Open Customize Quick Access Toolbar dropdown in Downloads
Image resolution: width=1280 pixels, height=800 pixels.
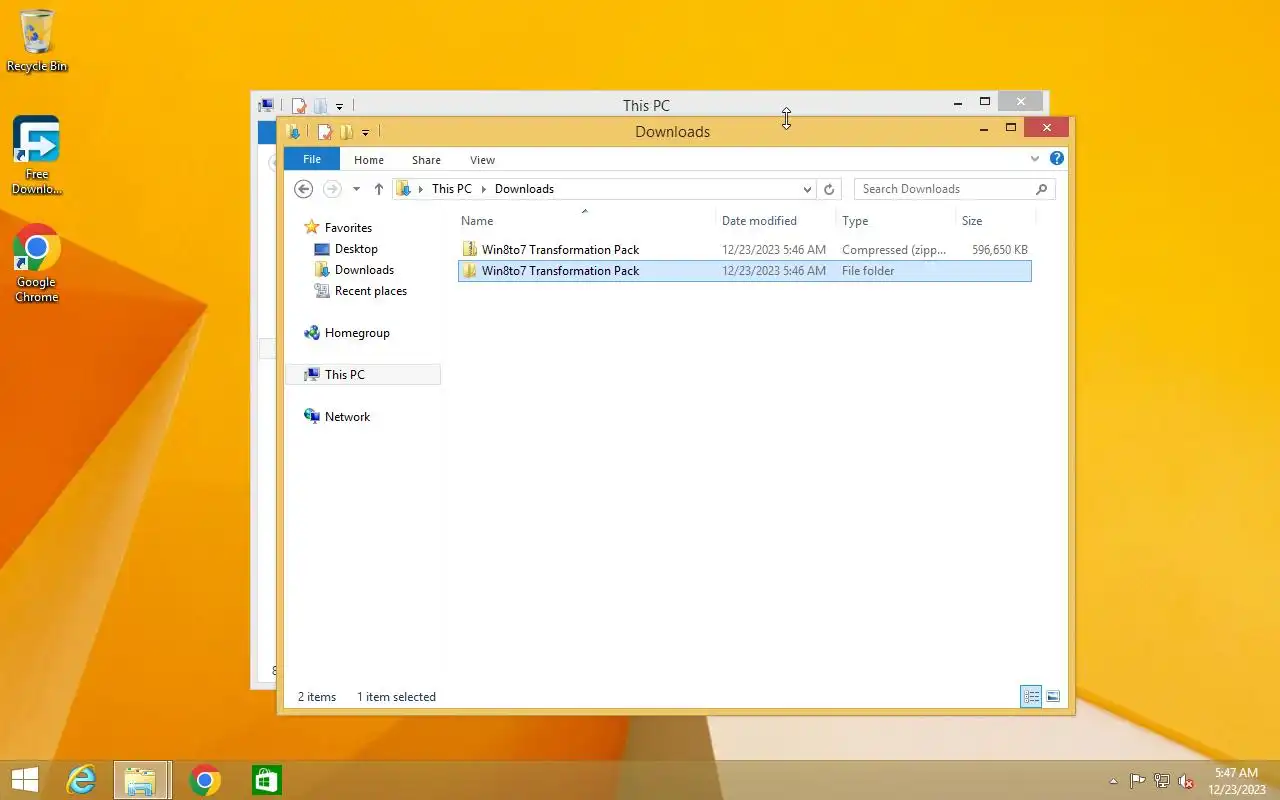click(x=366, y=132)
